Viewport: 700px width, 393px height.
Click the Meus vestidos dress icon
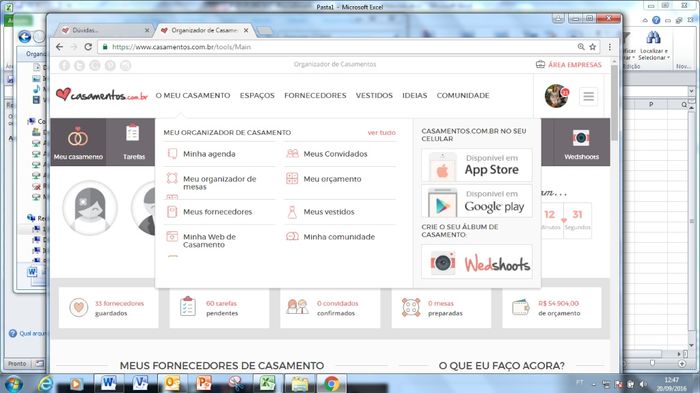pos(292,212)
